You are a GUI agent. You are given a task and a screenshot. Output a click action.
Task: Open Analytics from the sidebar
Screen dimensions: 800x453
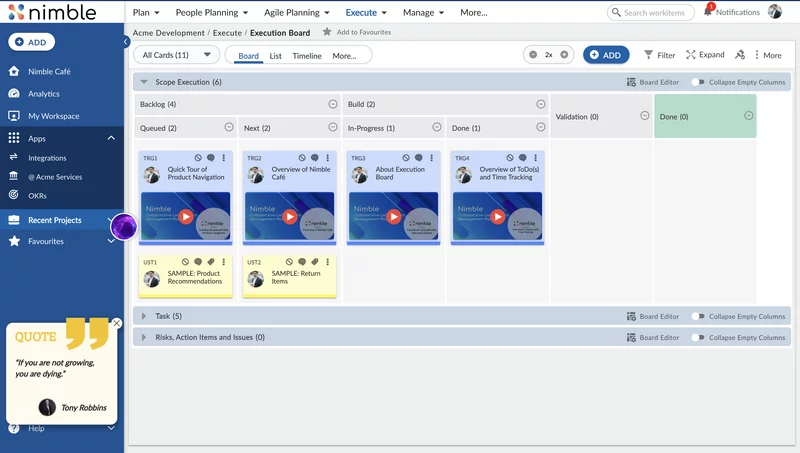[43, 94]
